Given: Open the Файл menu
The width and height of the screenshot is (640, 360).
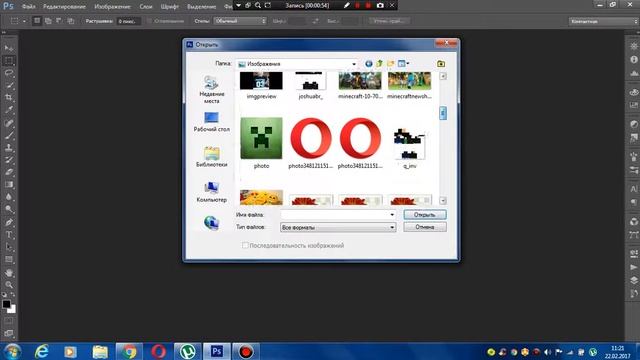Looking at the screenshot, I should 28,7.
